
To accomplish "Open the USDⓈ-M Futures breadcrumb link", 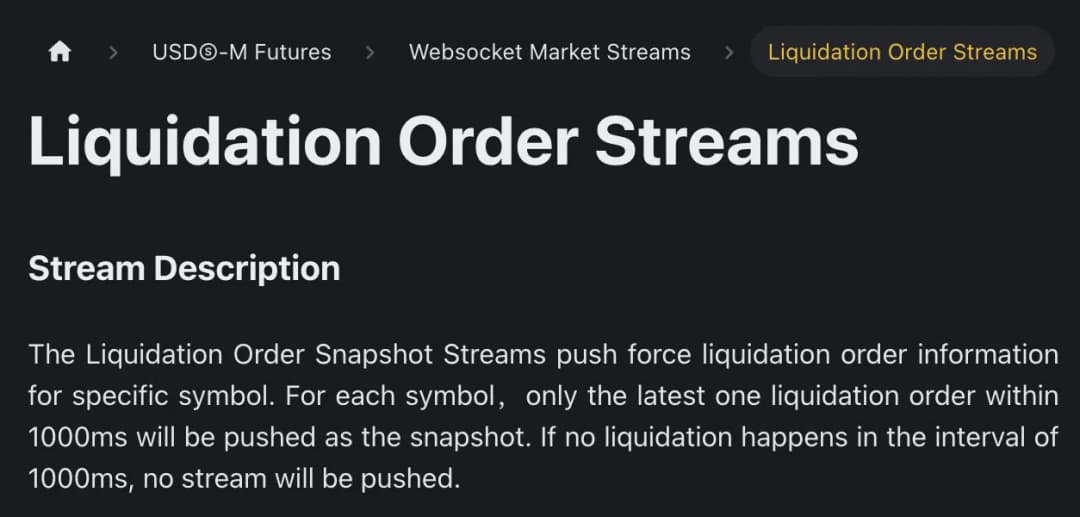I will [241, 52].
